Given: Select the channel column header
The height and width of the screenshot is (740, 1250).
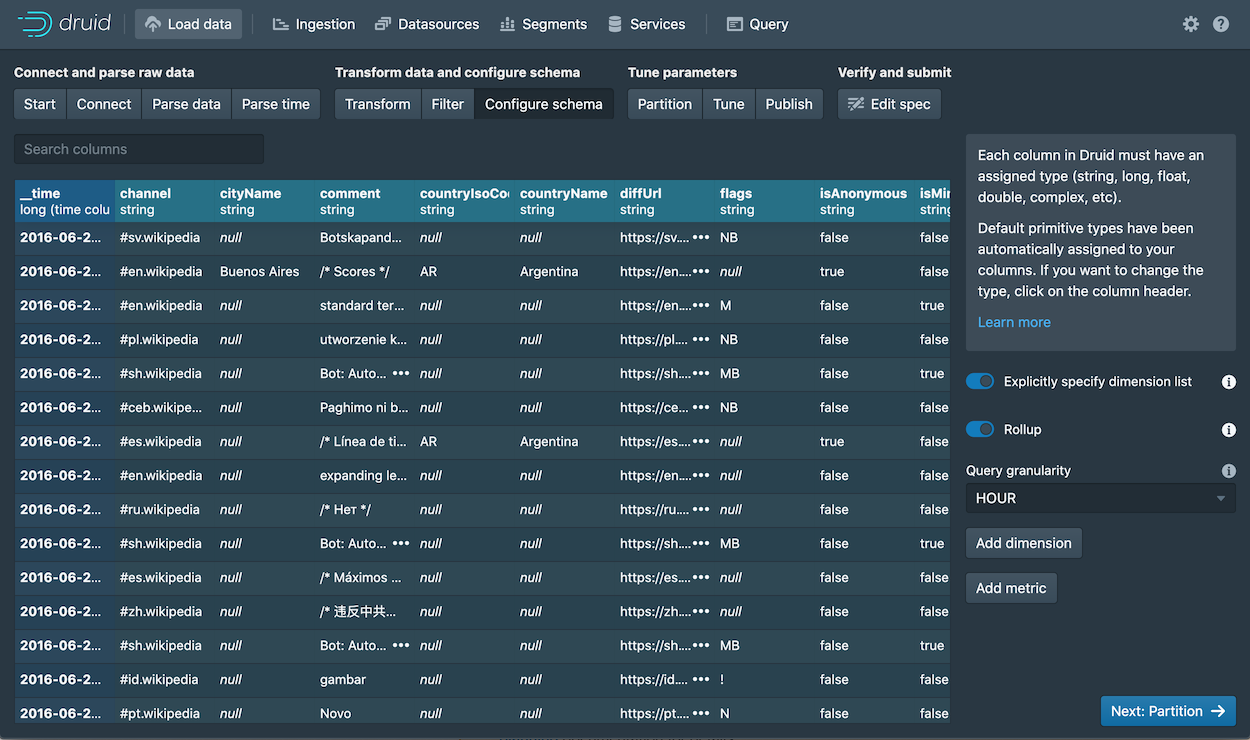Looking at the screenshot, I should point(165,201).
